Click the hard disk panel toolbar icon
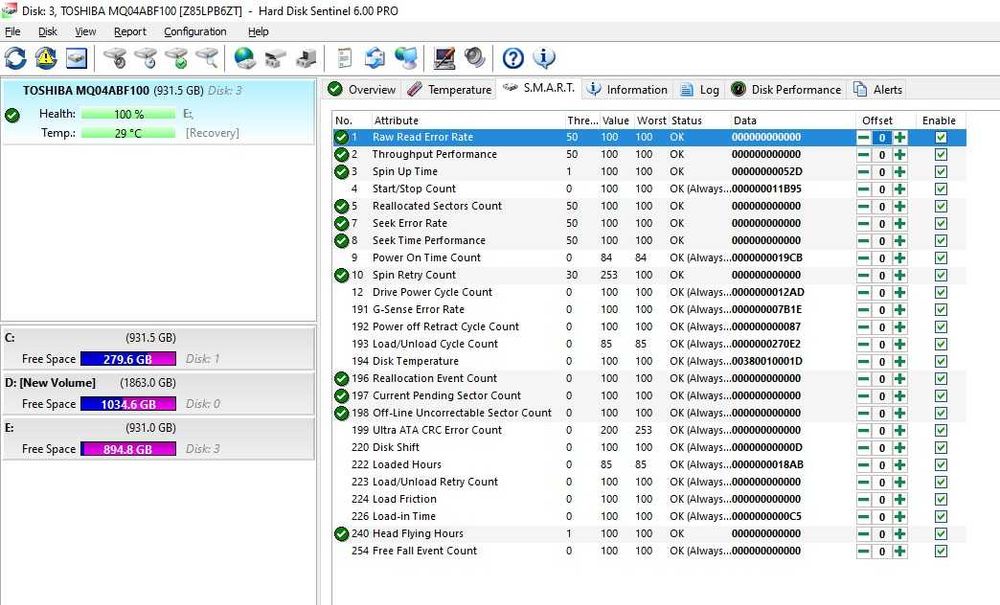The height and width of the screenshot is (605, 1000). pos(77,58)
